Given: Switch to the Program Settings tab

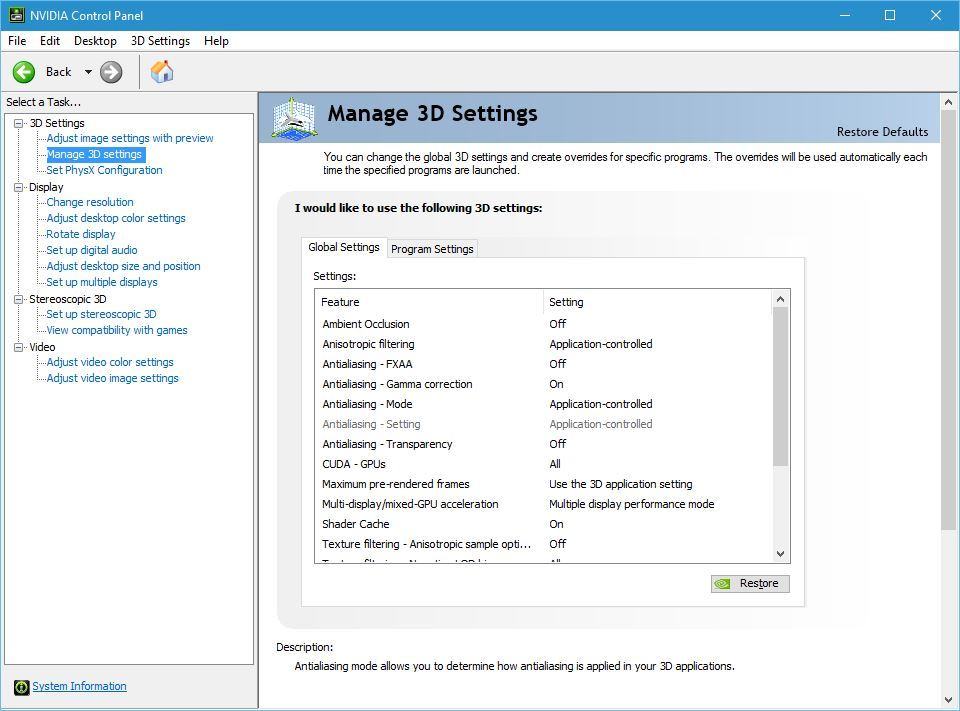Looking at the screenshot, I should pos(432,249).
